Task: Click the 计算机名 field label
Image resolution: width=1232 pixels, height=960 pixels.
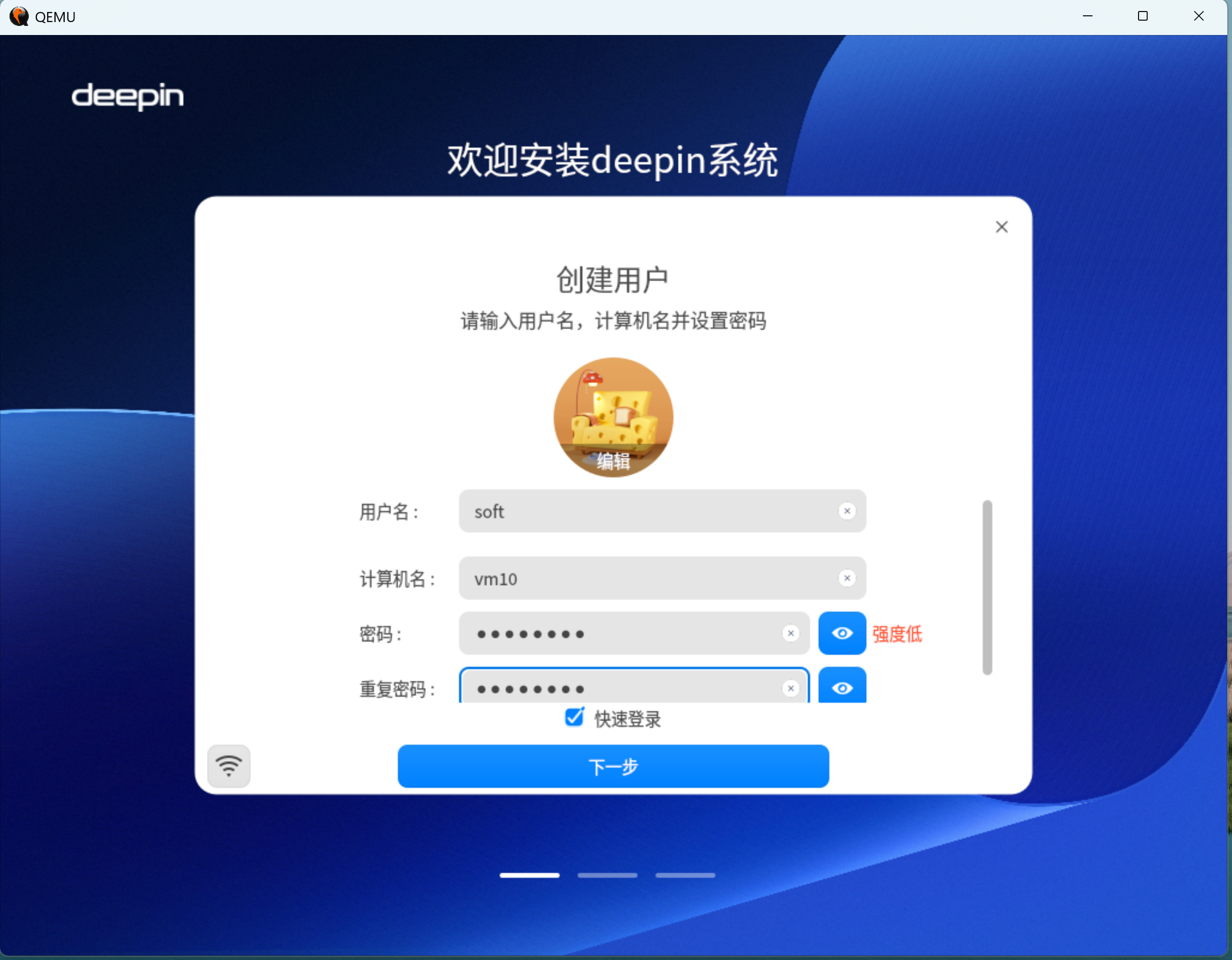Action: [397, 579]
